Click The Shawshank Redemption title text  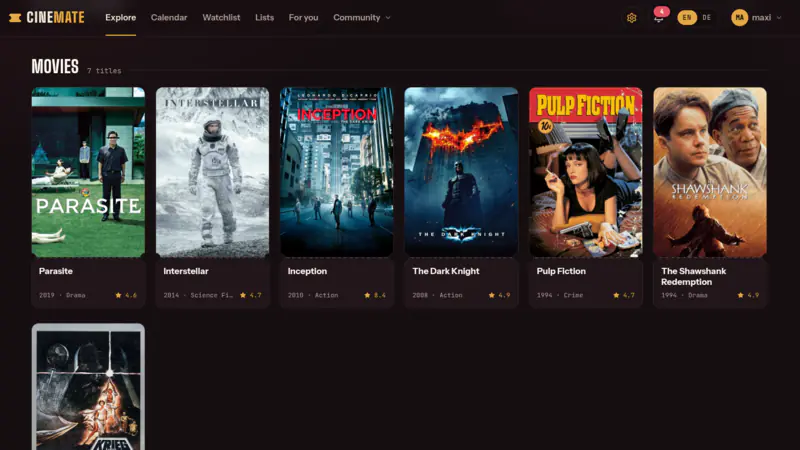(x=694, y=277)
